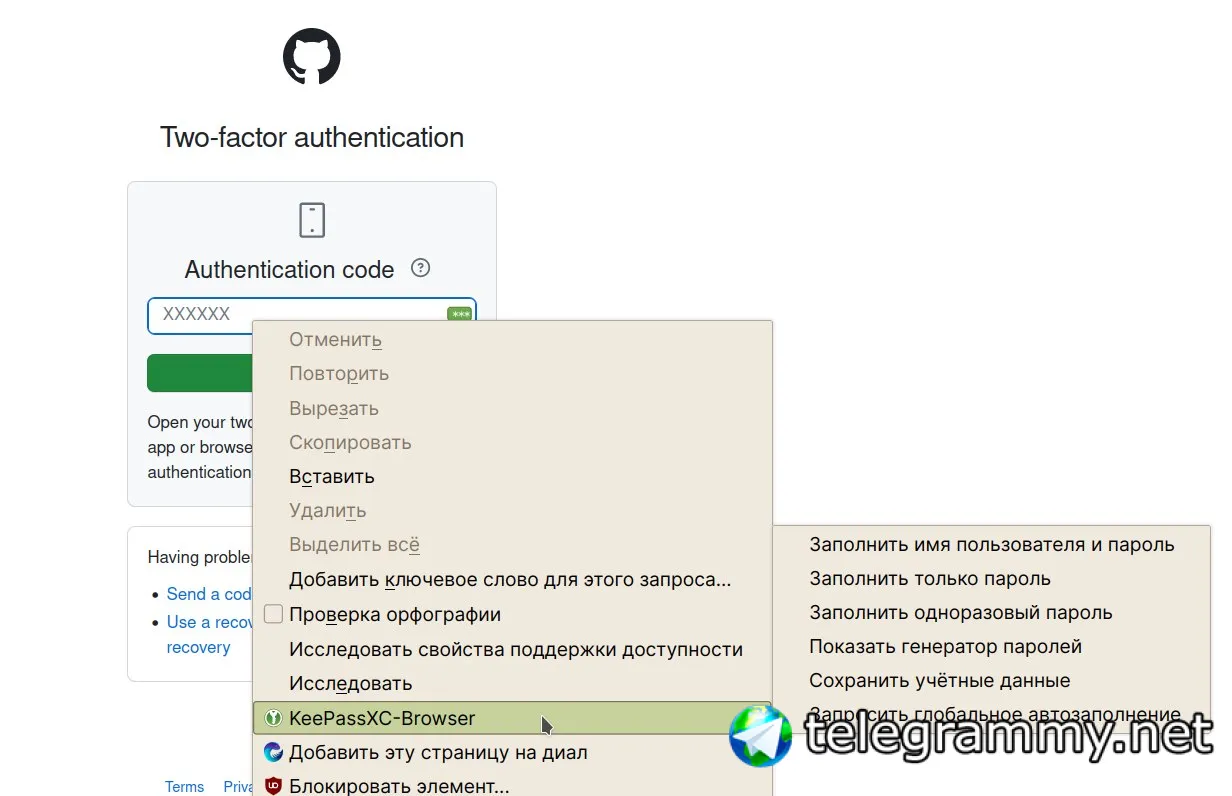1232x796 pixels.
Task: Choose Выделить всё in the context menu
Action: tap(512, 545)
